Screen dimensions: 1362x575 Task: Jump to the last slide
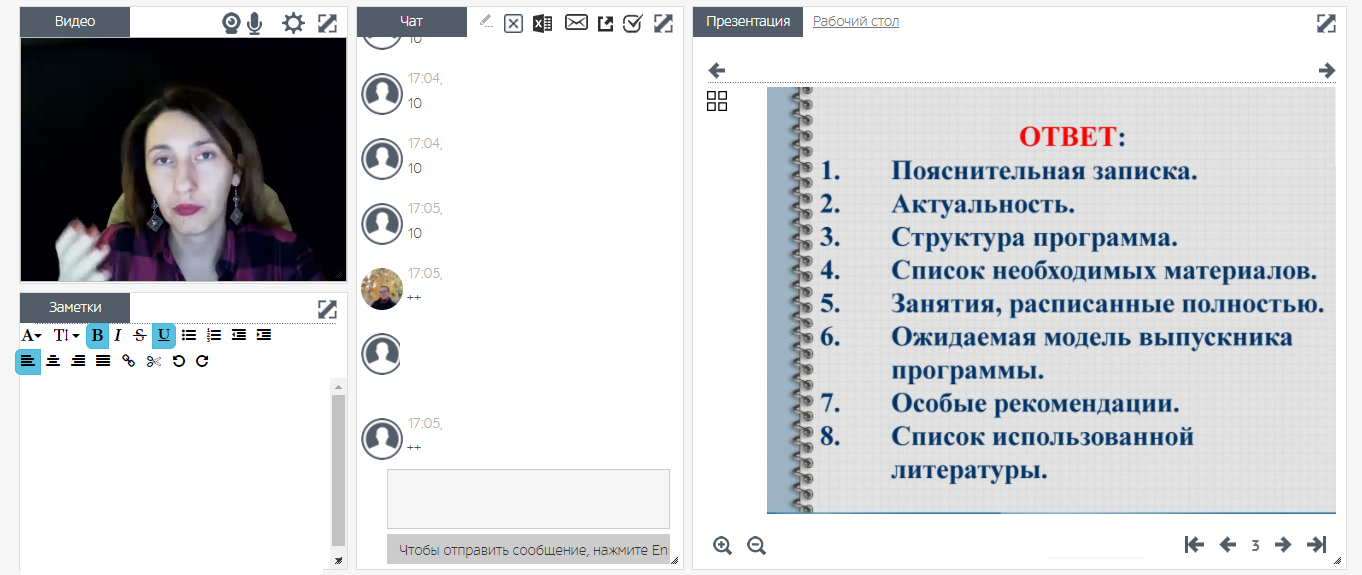[1318, 545]
